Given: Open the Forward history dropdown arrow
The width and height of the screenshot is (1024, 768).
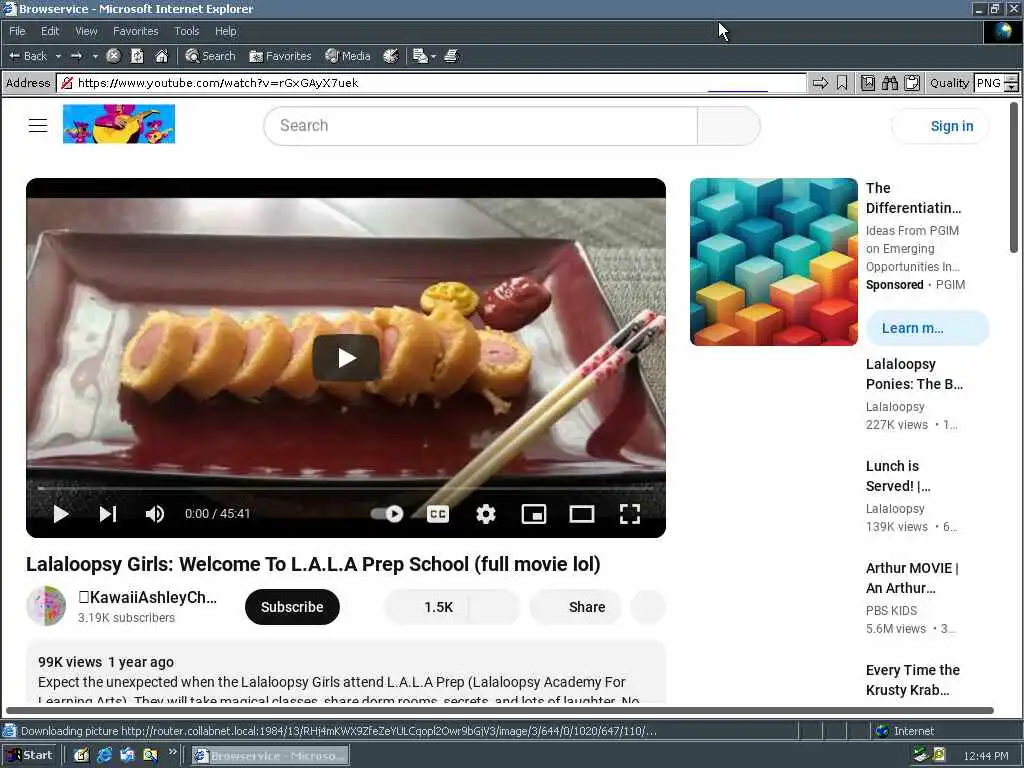Looking at the screenshot, I should coord(95,56).
